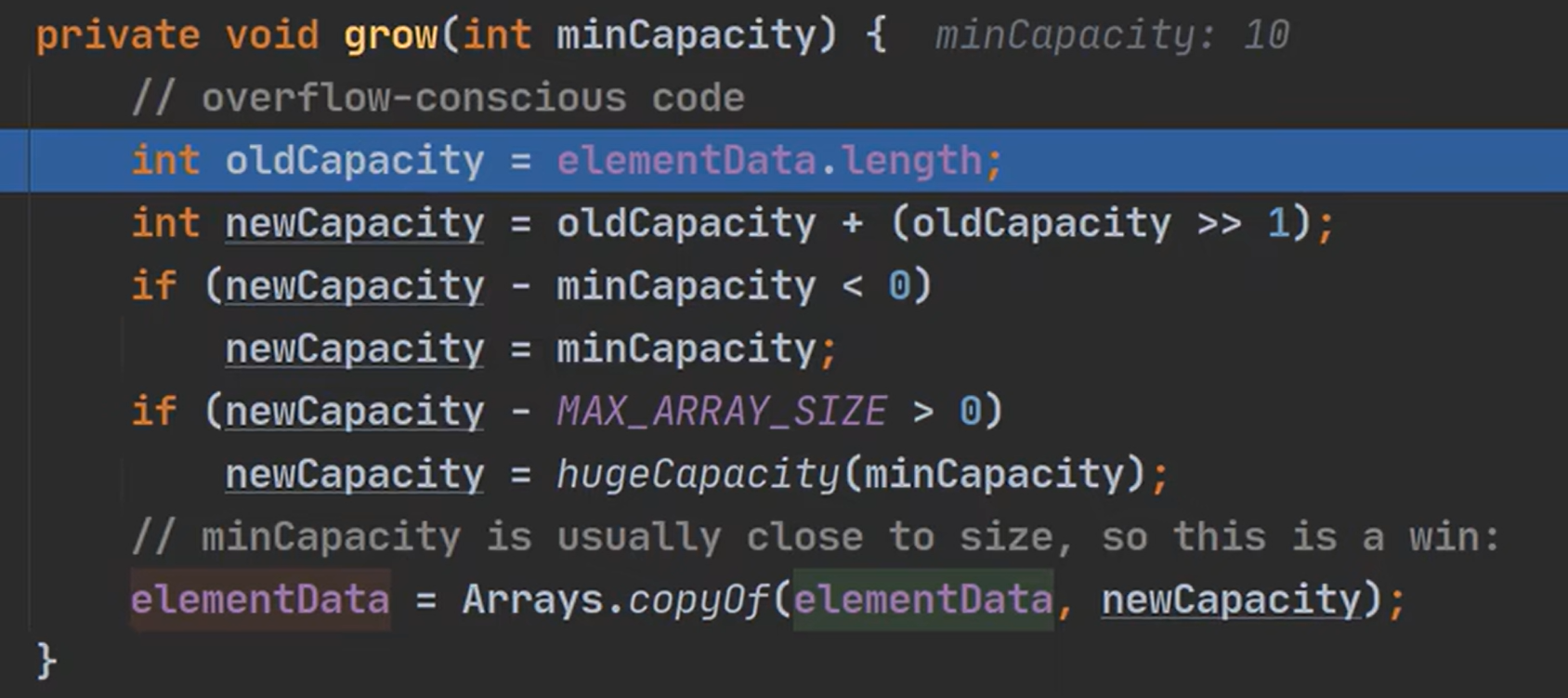Click the hugeCapacity method call

point(699,475)
